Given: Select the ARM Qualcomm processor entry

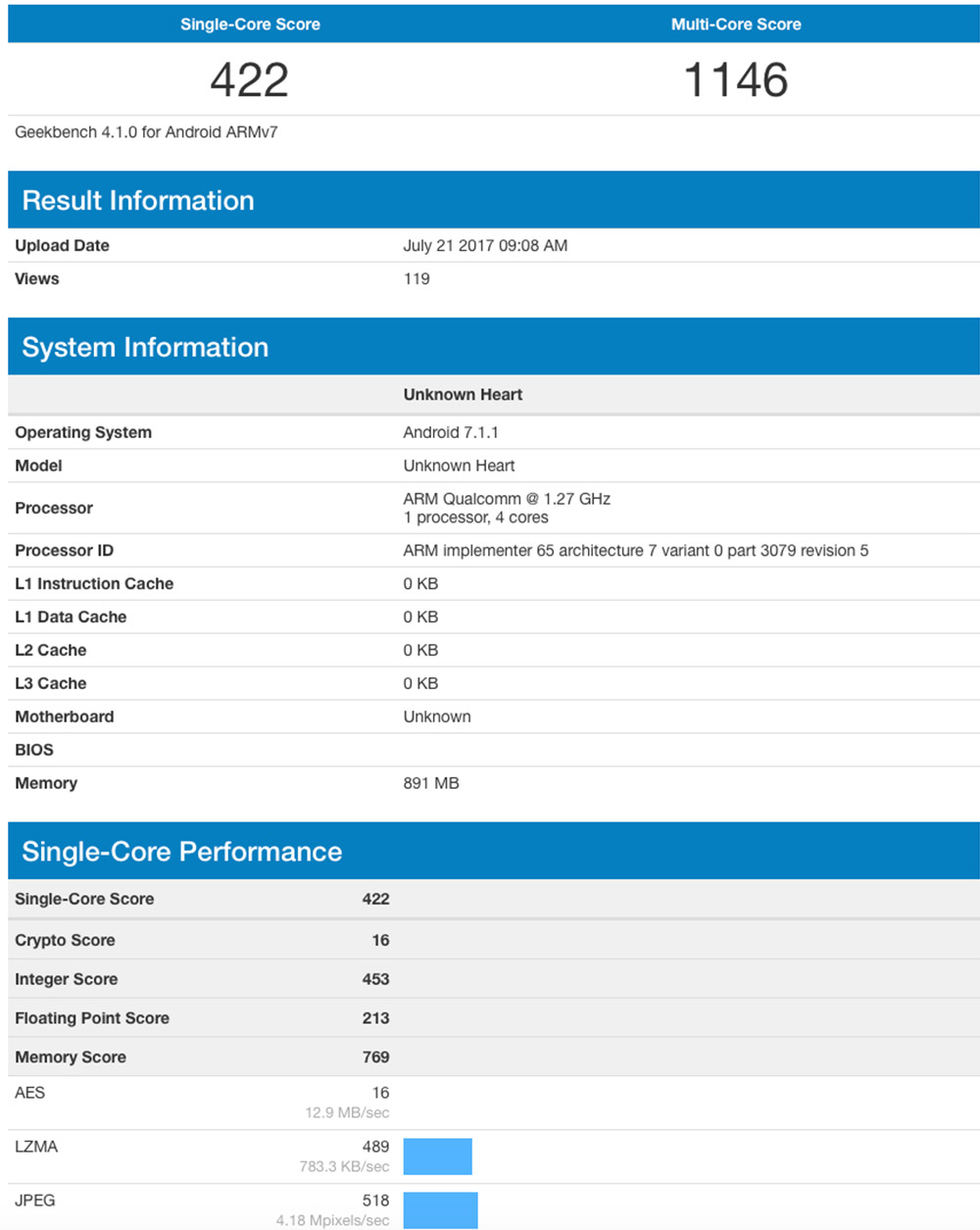Looking at the screenshot, I should (506, 508).
